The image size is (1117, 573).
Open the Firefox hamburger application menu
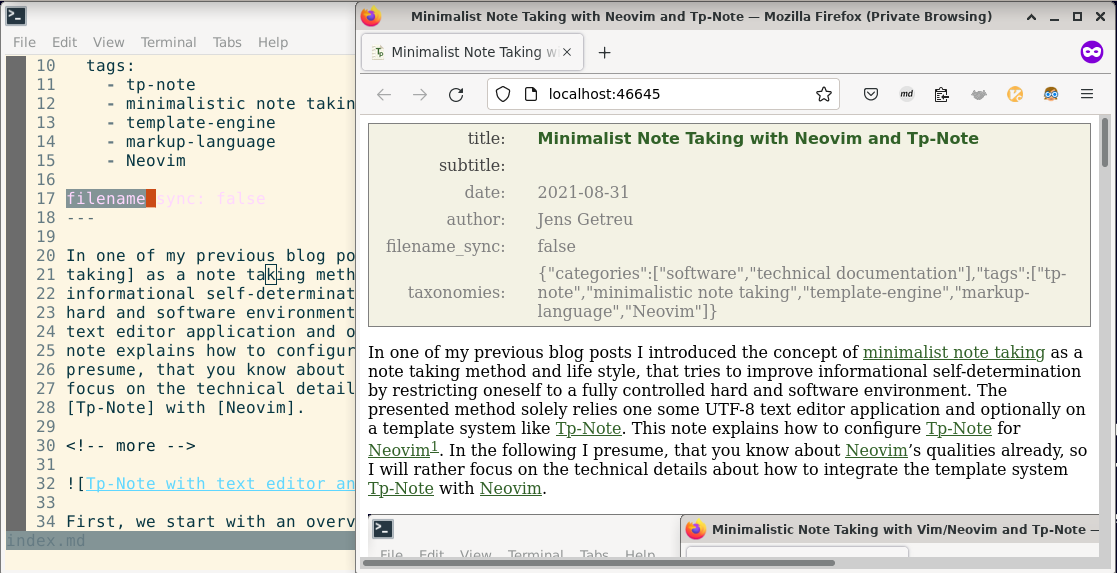point(1087,94)
